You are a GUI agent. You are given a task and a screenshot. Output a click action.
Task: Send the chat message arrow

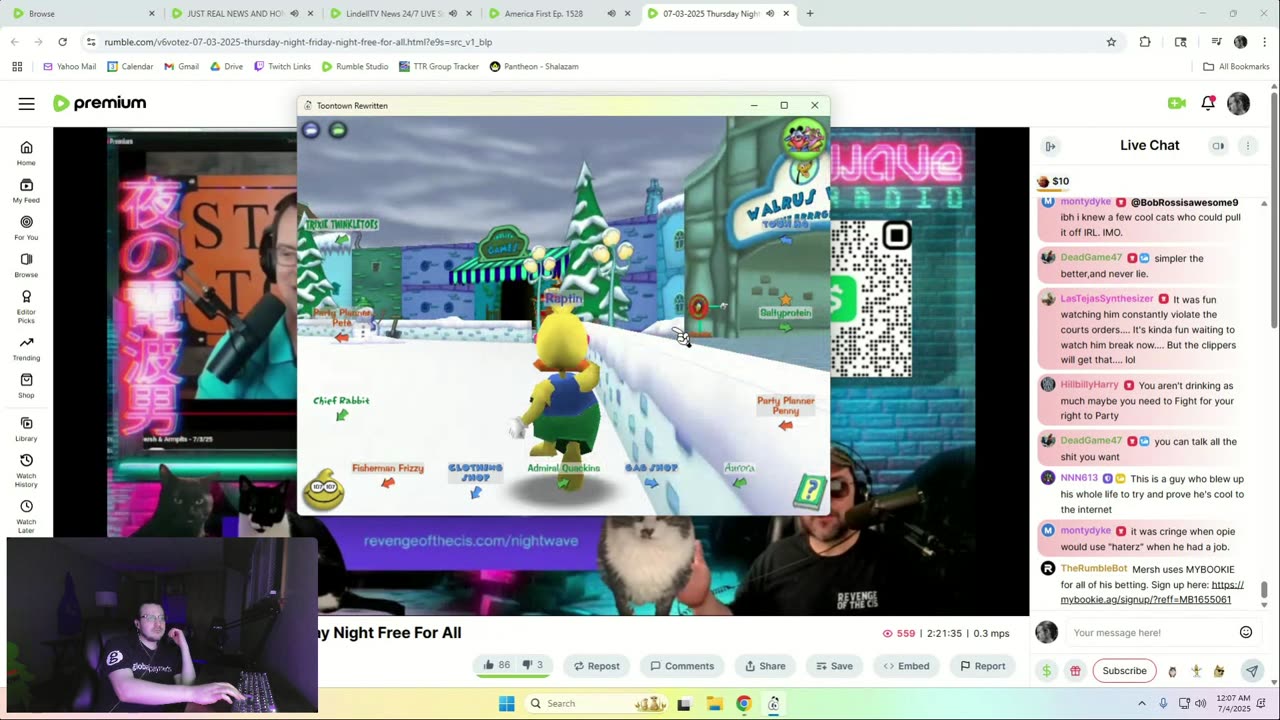1251,671
